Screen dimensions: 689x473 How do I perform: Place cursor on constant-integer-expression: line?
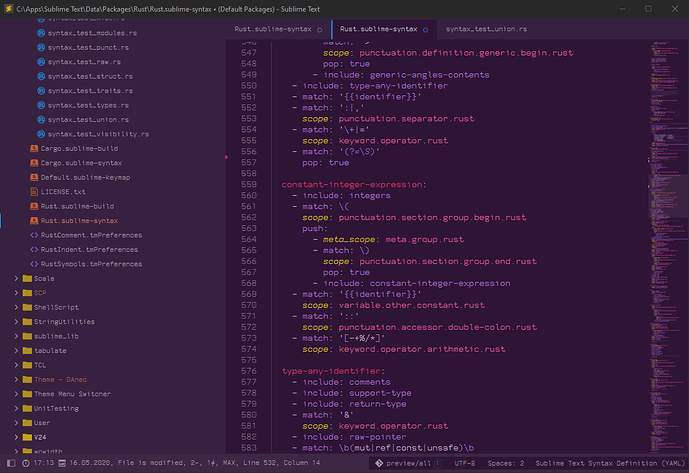(x=354, y=185)
